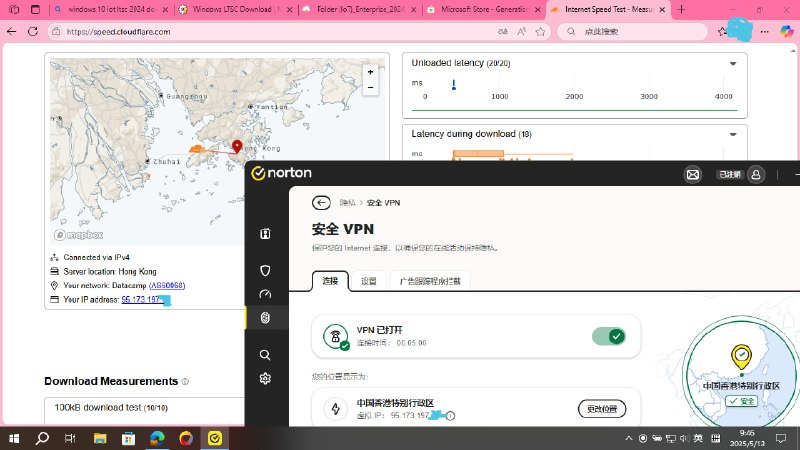Open Norton dashboard icon atop sidebar
The width and height of the screenshot is (800, 450).
265,234
